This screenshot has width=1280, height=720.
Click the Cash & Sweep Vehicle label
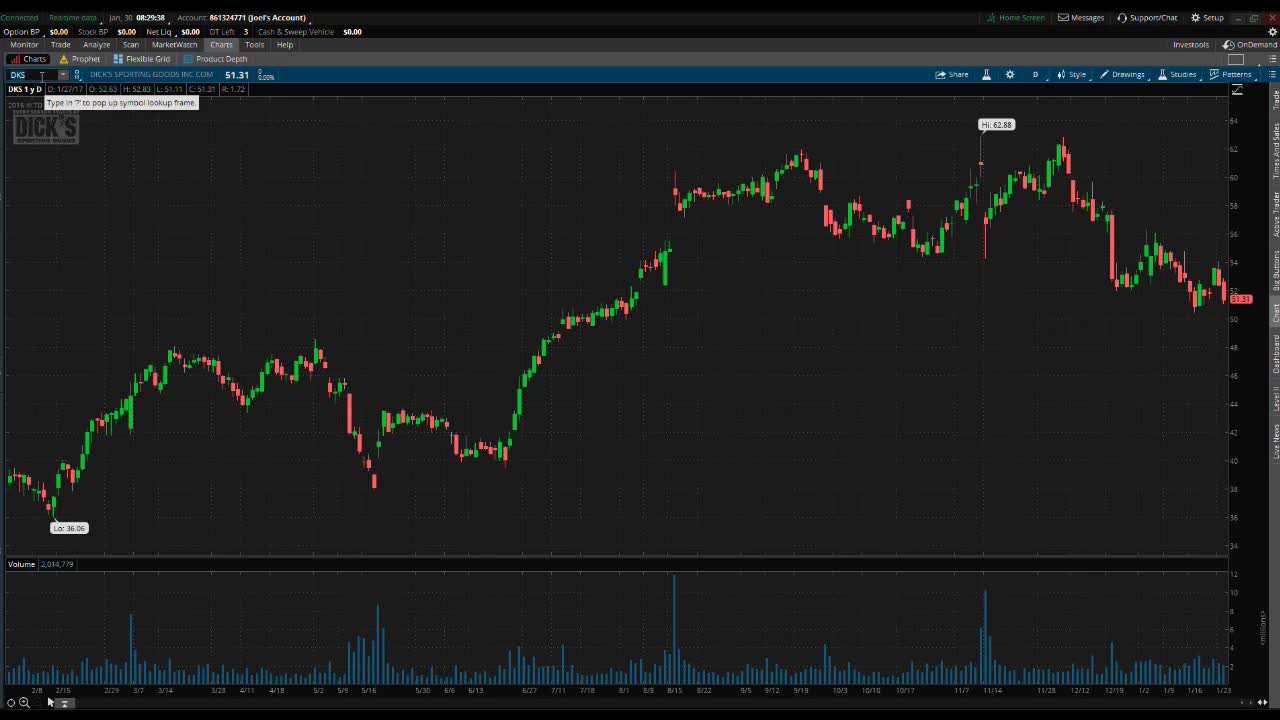pyautogui.click(x=296, y=32)
